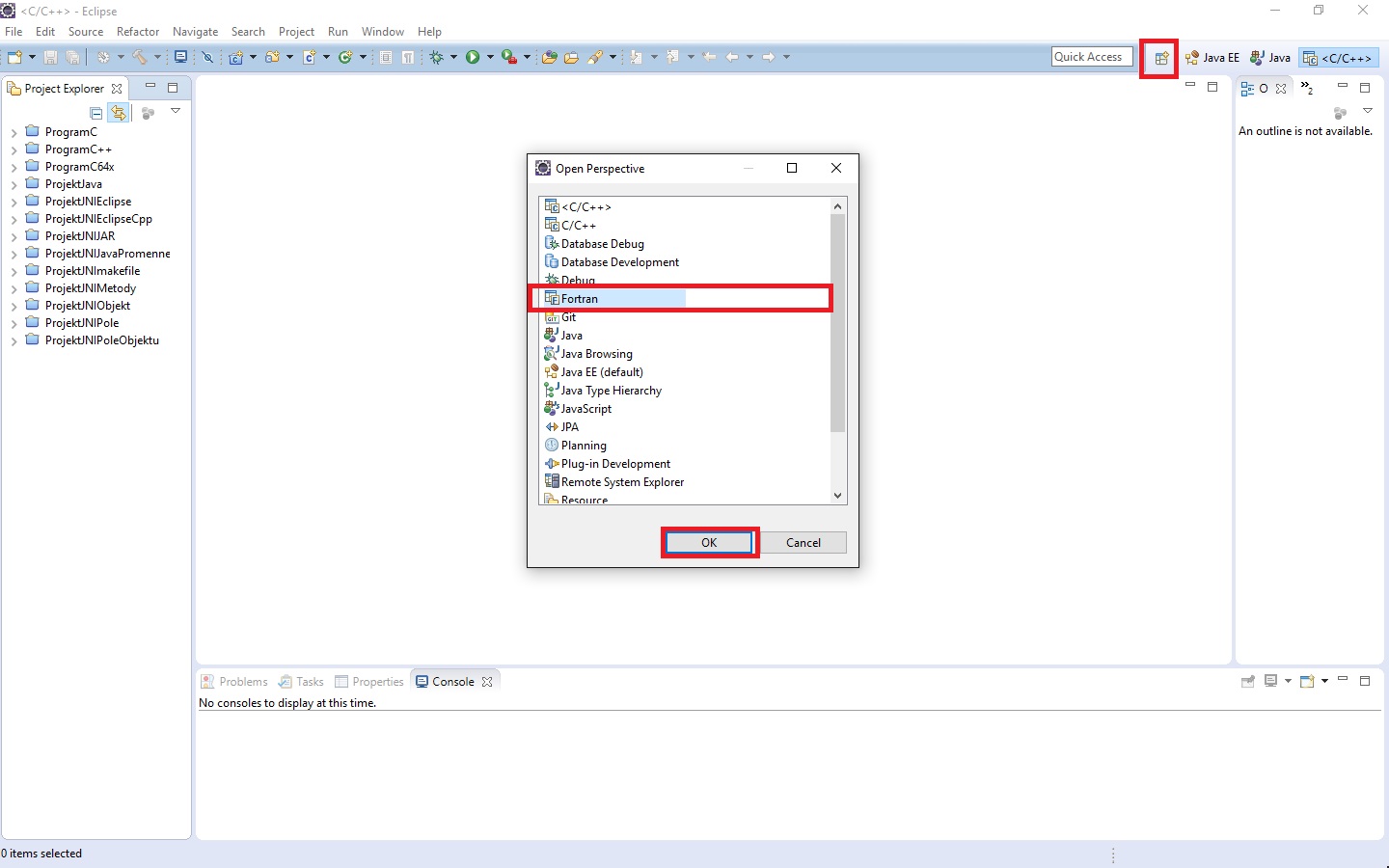The image size is (1389, 868).
Task: Open the Window menu
Action: pos(383,32)
